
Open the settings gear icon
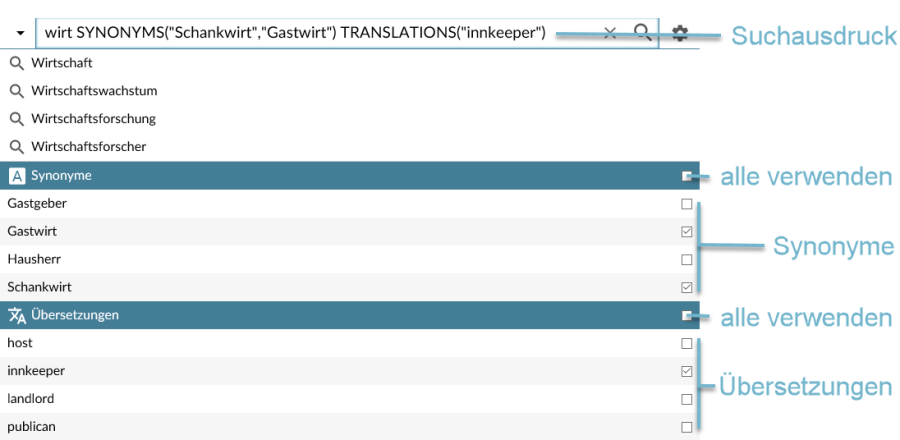[x=680, y=33]
